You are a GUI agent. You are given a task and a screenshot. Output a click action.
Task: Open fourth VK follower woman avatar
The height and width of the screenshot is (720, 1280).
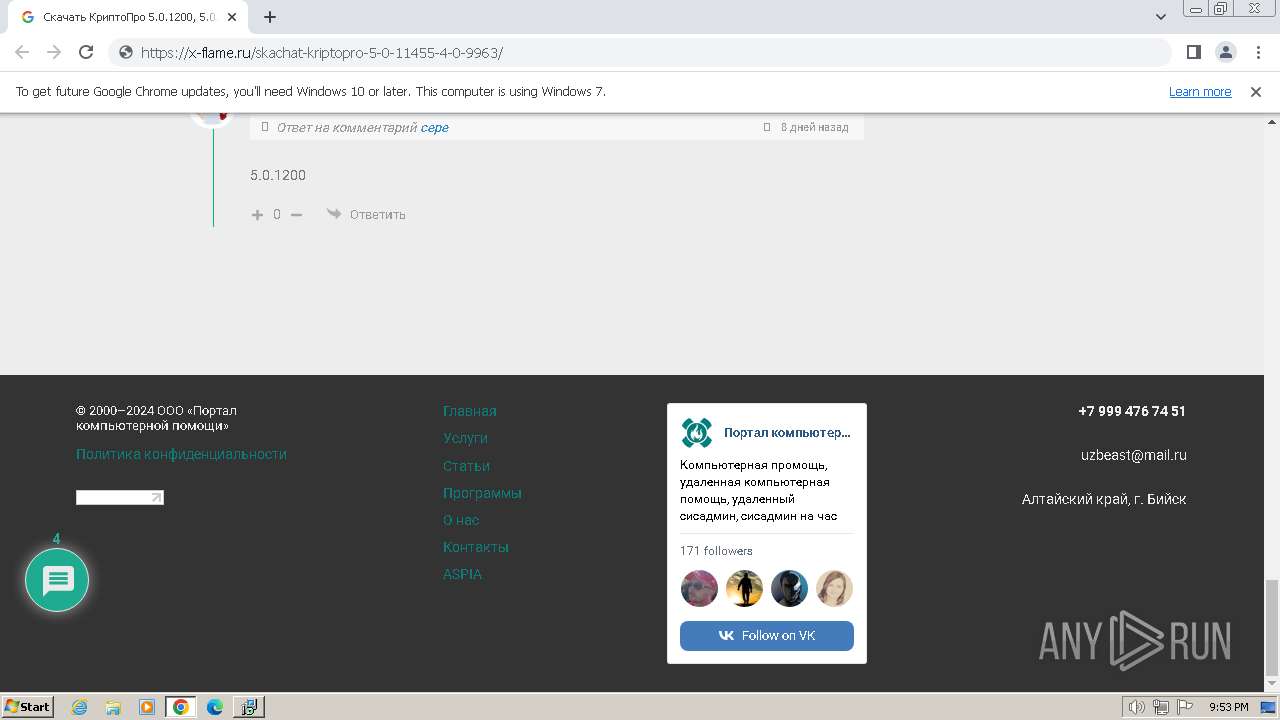click(834, 588)
